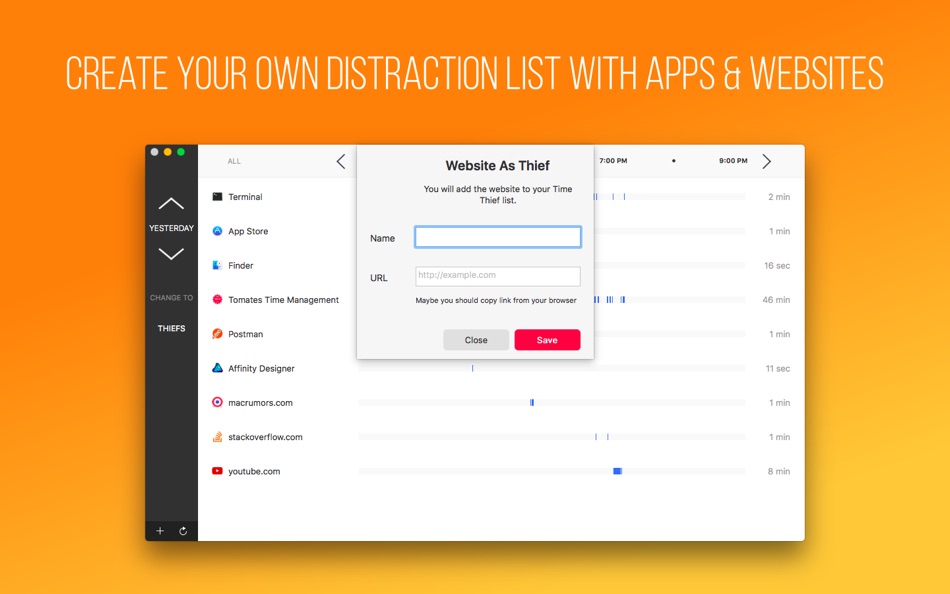
Task: Select the ALL filter label
Action: 234,161
